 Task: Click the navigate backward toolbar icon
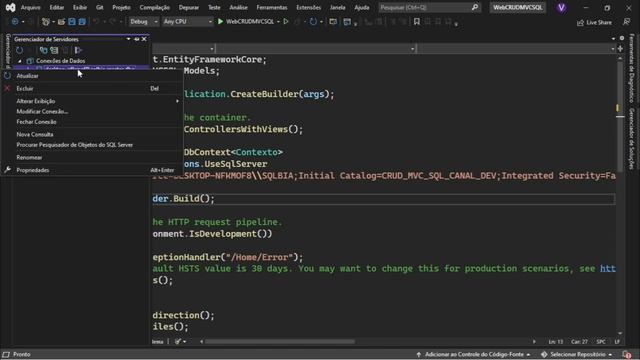pos(15,22)
